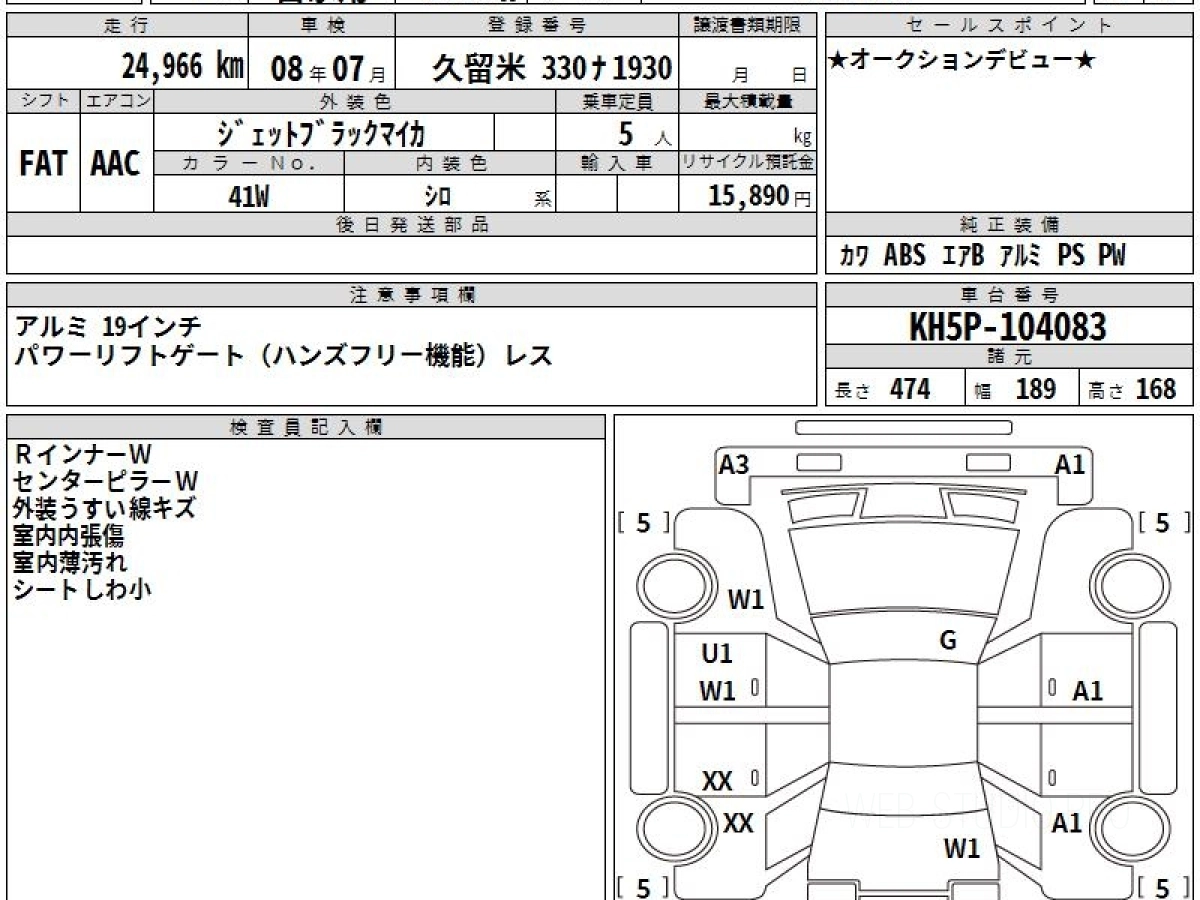Click the 最大積載量 header
Image resolution: width=1200 pixels, height=900 pixels.
point(749,101)
